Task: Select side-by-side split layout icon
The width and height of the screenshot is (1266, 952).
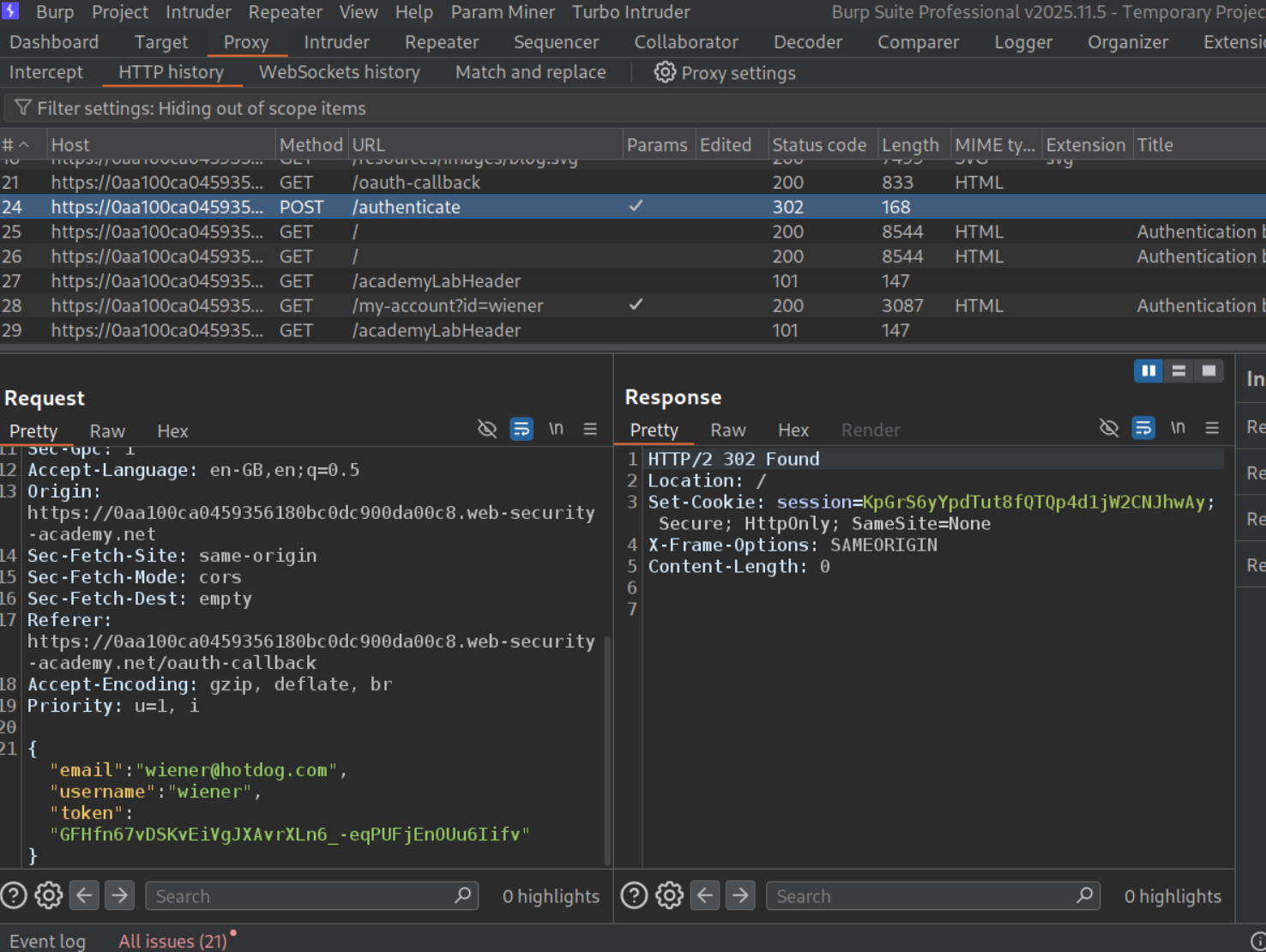Action: tap(1148, 371)
